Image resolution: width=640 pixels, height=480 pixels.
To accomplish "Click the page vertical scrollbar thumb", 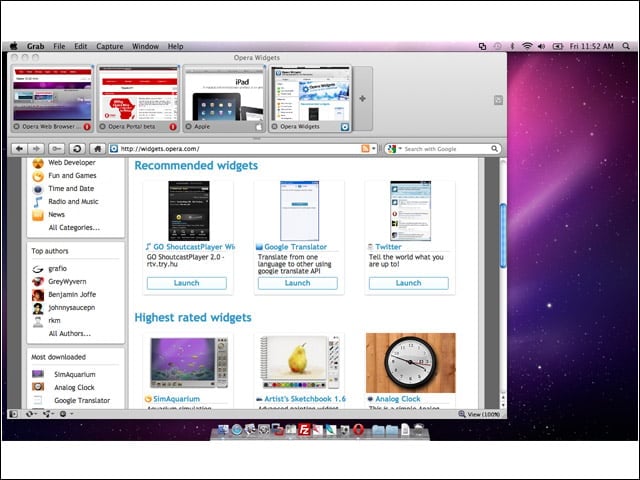I will point(503,236).
